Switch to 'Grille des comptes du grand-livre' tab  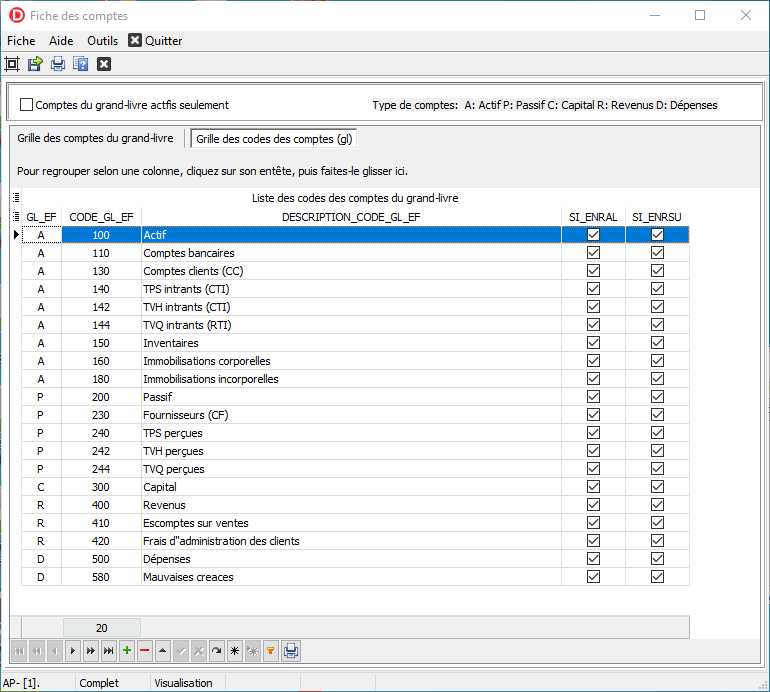pos(95,138)
